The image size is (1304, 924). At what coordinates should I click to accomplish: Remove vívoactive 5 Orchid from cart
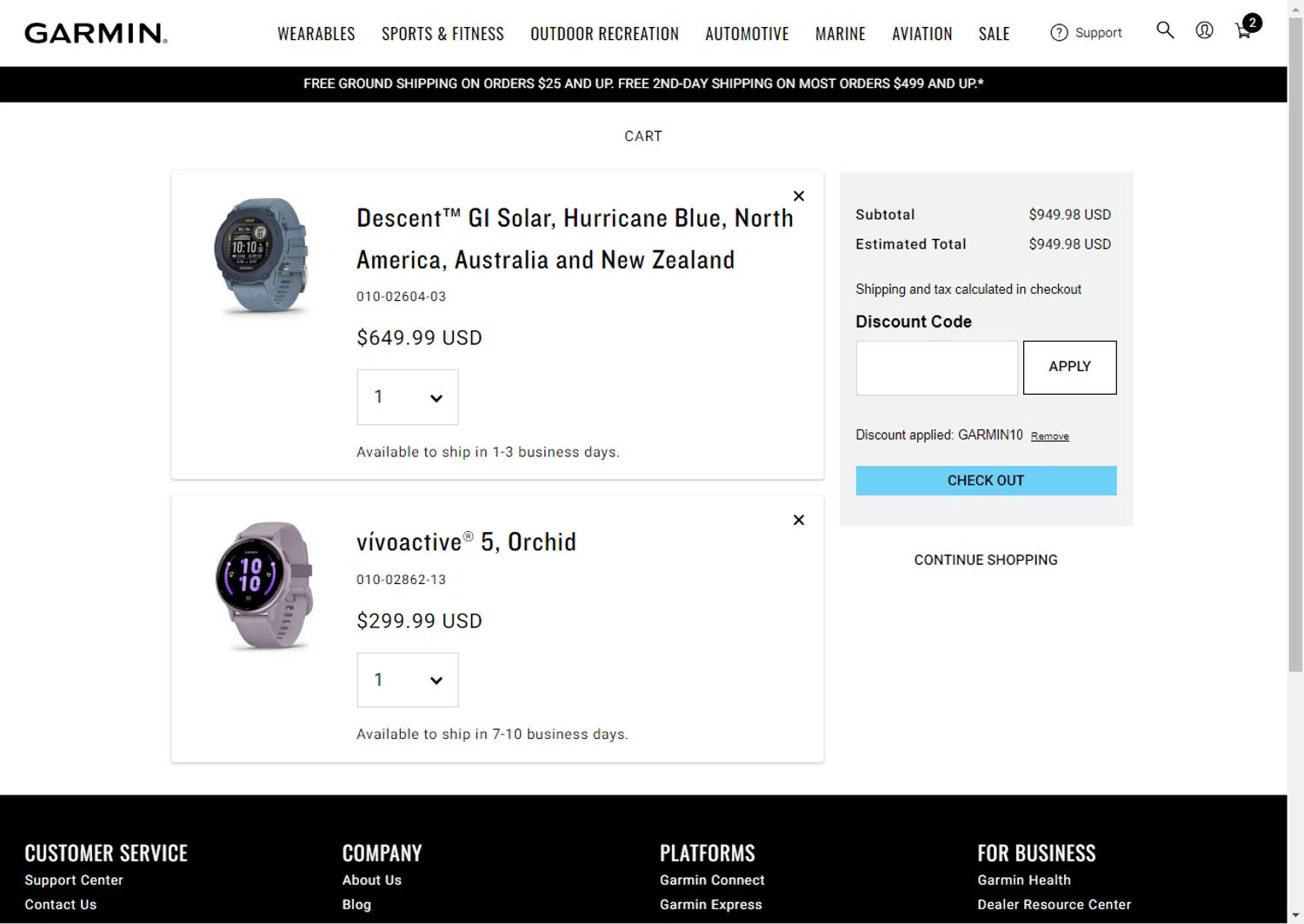pyautogui.click(x=799, y=520)
